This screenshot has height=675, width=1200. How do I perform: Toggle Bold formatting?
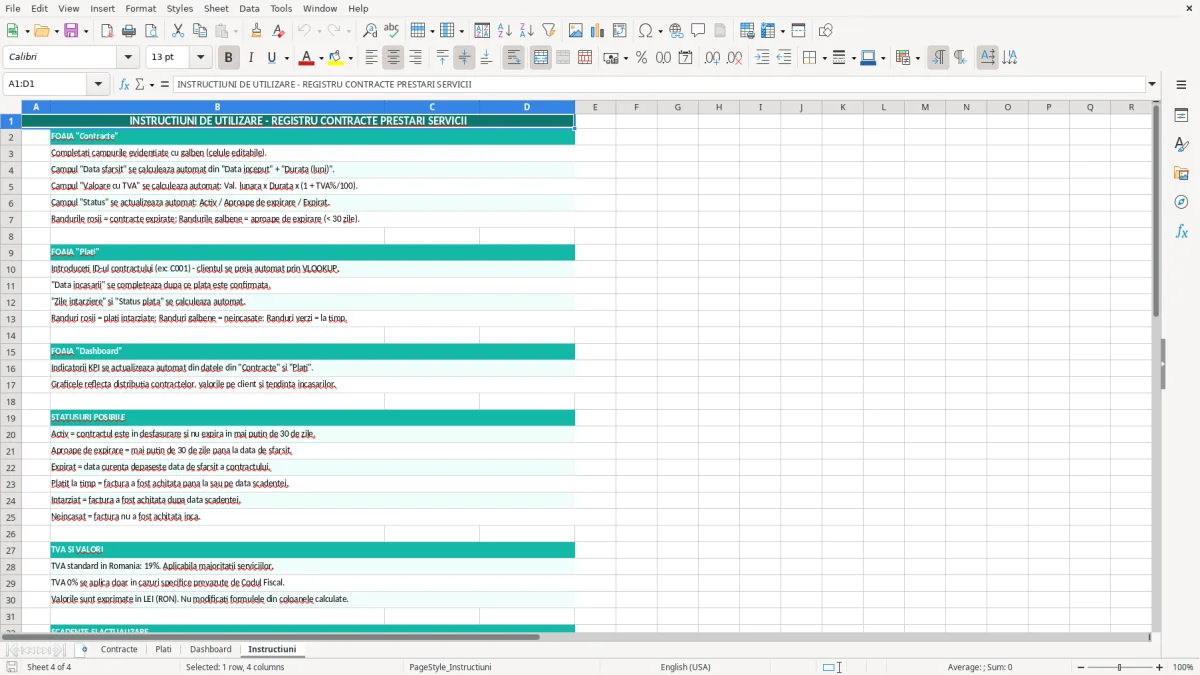click(x=229, y=58)
